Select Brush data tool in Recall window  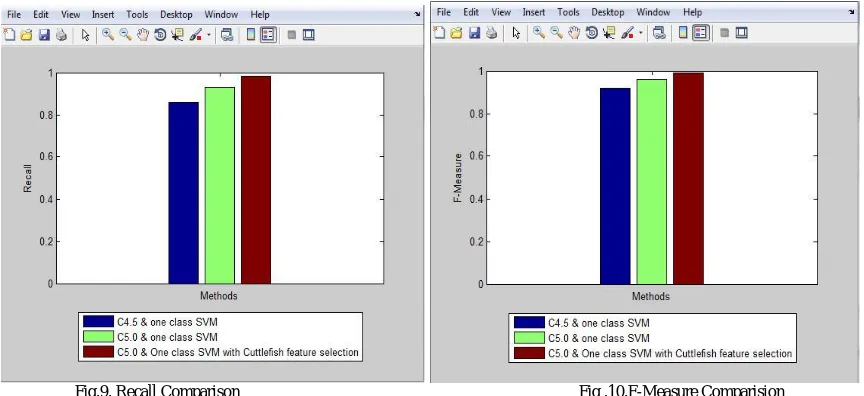[196, 35]
